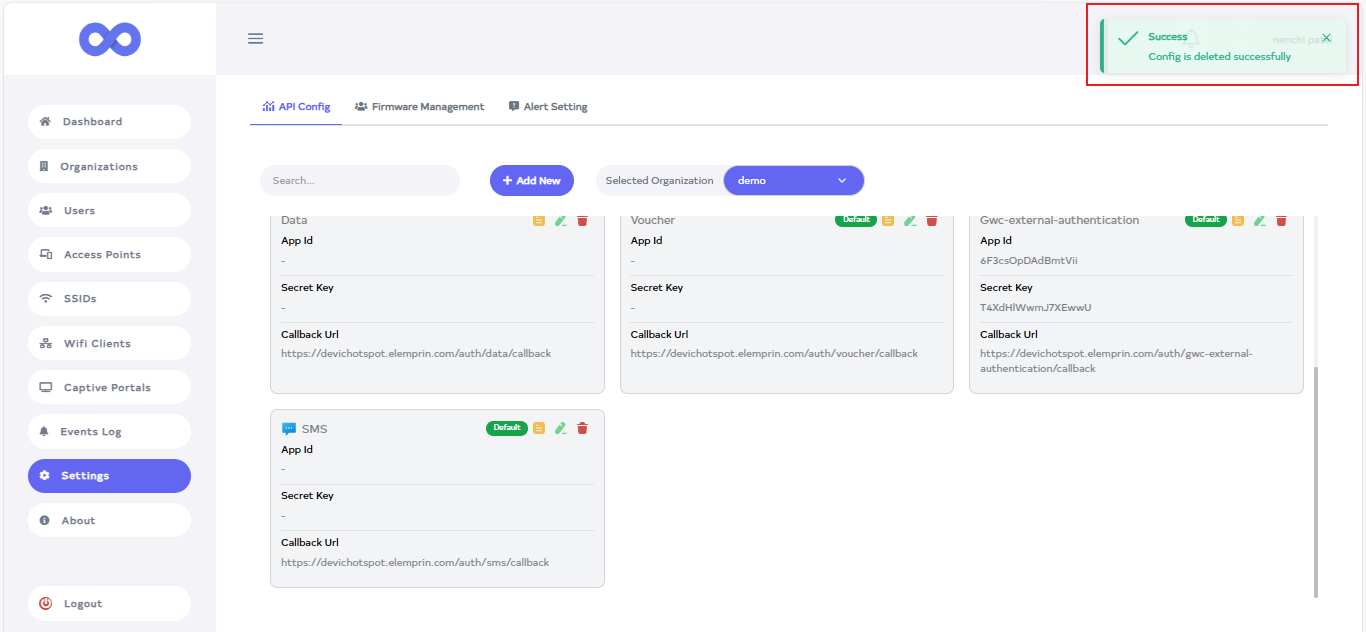Switch to the Firmware Management tab
The width and height of the screenshot is (1366, 632).
pos(419,107)
